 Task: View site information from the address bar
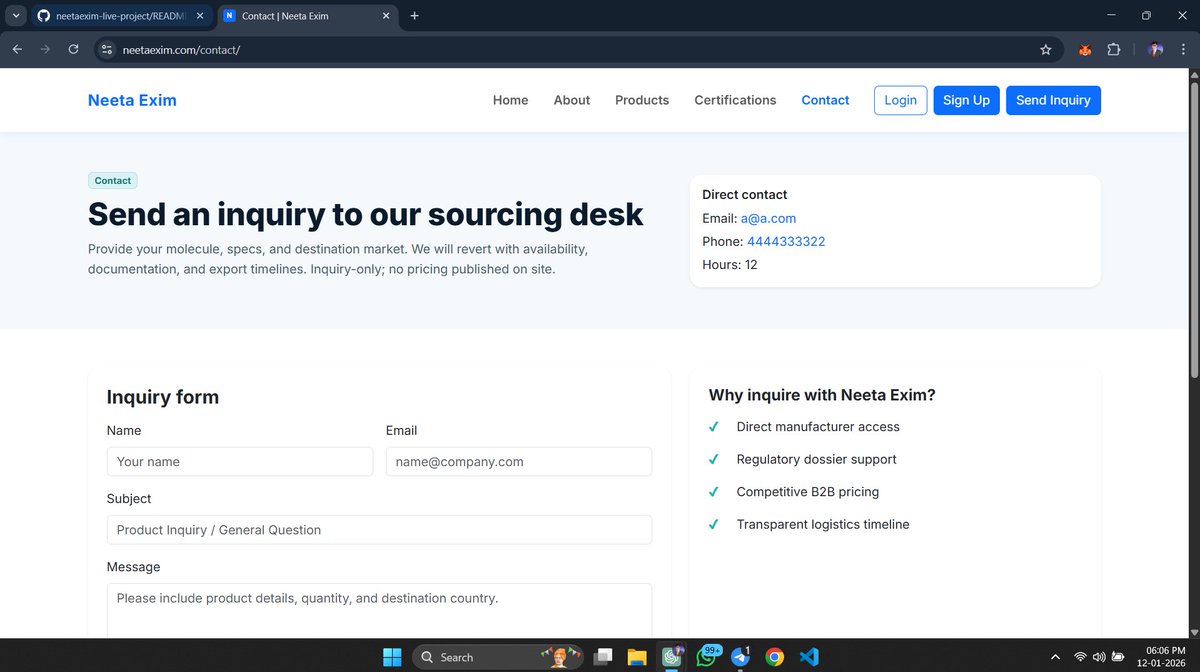pyautogui.click(x=106, y=49)
